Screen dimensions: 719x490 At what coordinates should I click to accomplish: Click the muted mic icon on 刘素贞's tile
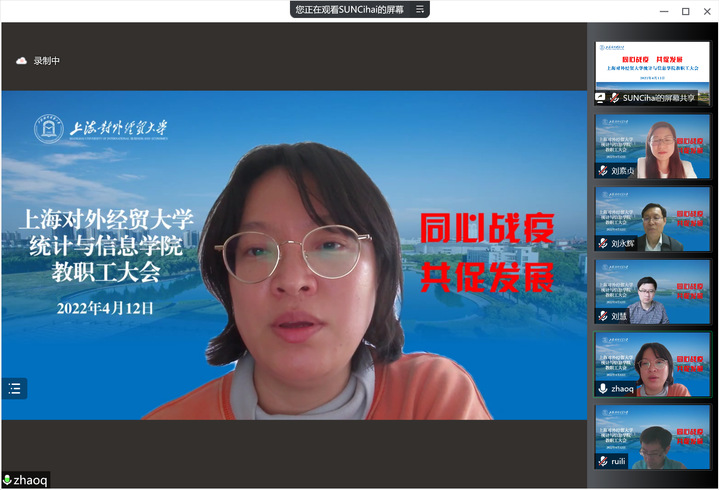pos(603,171)
